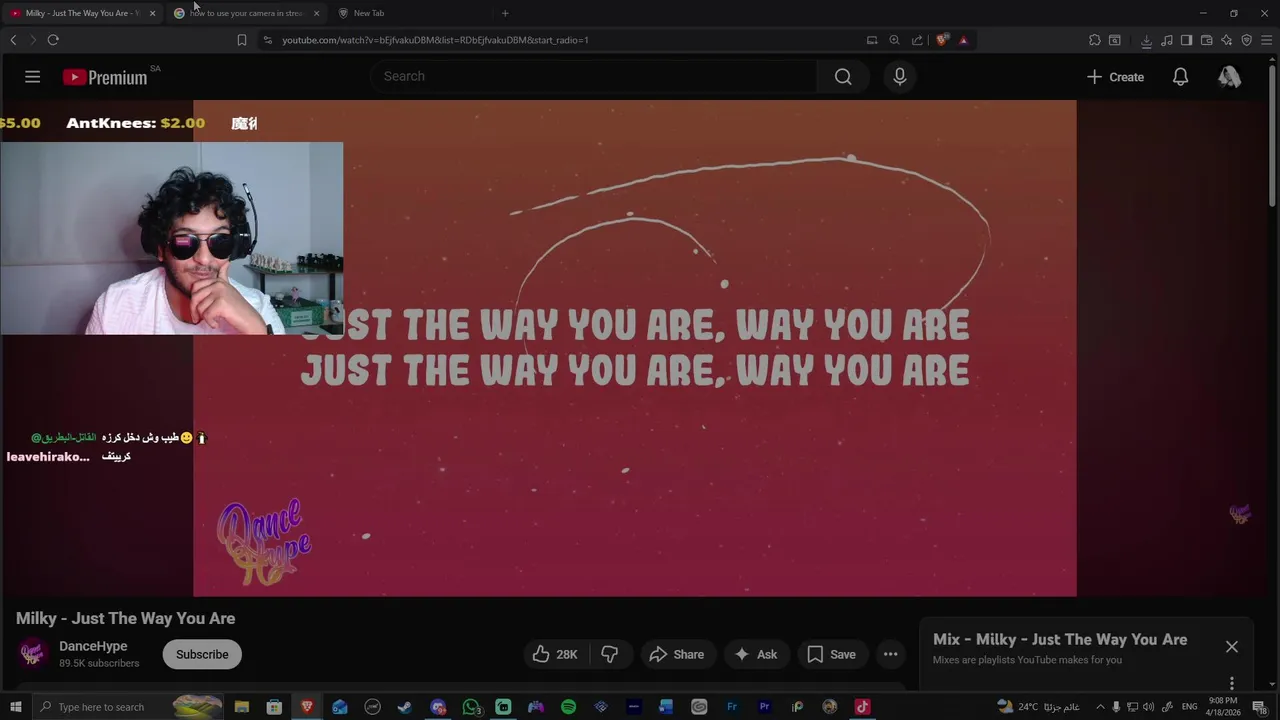Click the DanceHype watermark in the player corner
The height and width of the screenshot is (720, 1280).
1240,514
